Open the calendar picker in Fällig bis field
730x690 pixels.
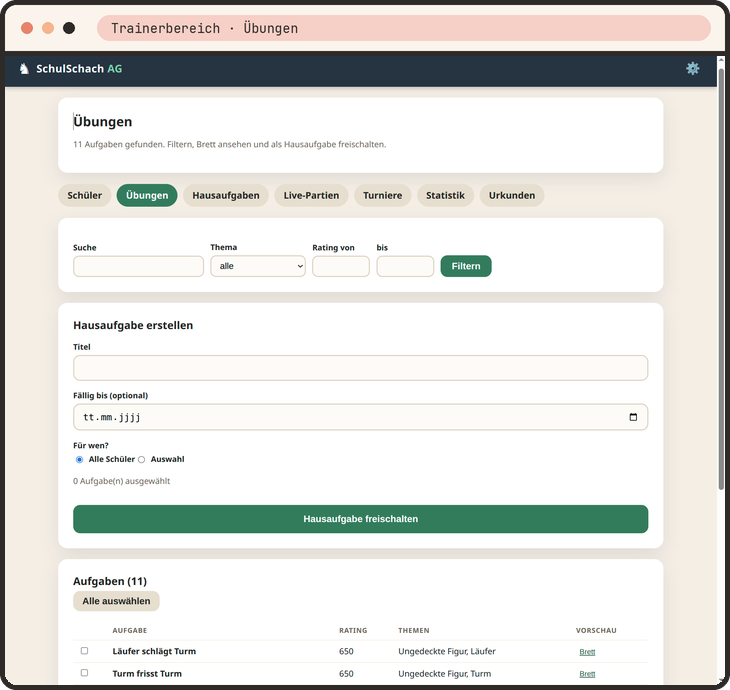633,417
